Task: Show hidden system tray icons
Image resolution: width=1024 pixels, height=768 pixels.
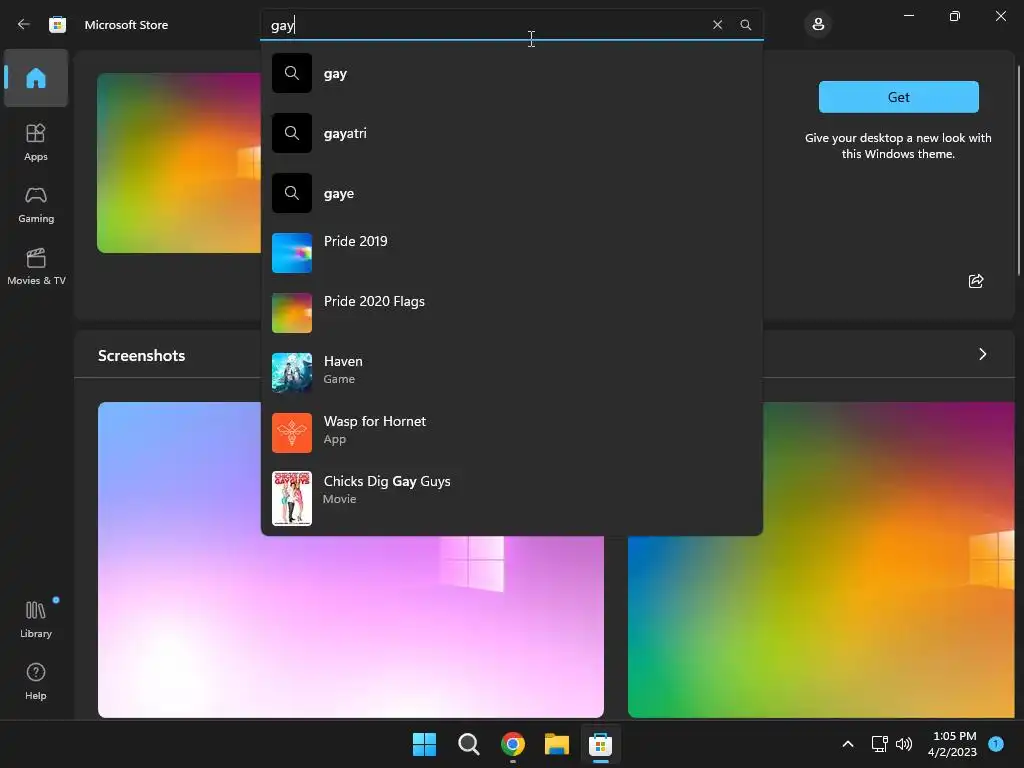Action: pos(848,744)
